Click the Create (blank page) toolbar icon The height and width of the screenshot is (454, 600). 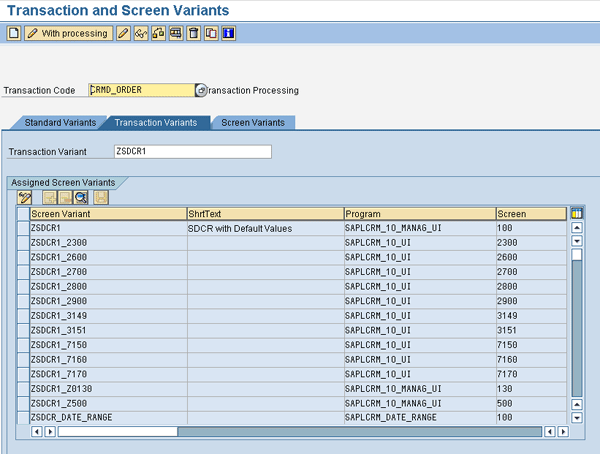(13, 33)
